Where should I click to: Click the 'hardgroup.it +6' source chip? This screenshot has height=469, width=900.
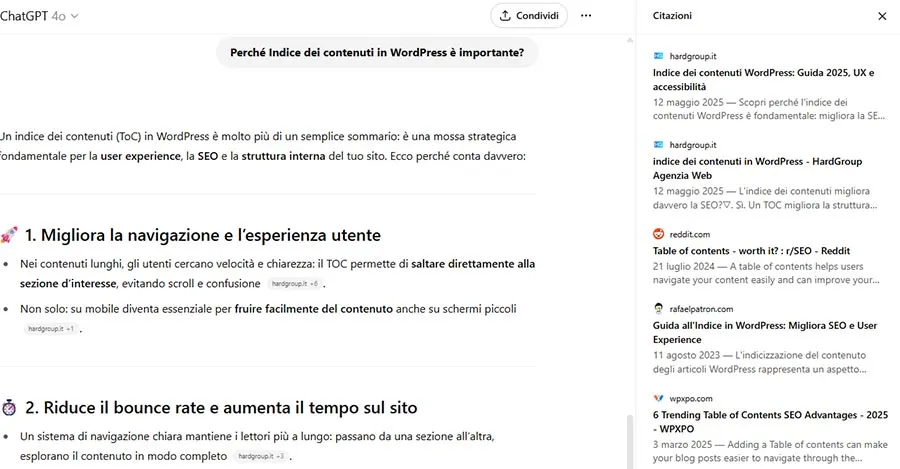click(x=294, y=284)
